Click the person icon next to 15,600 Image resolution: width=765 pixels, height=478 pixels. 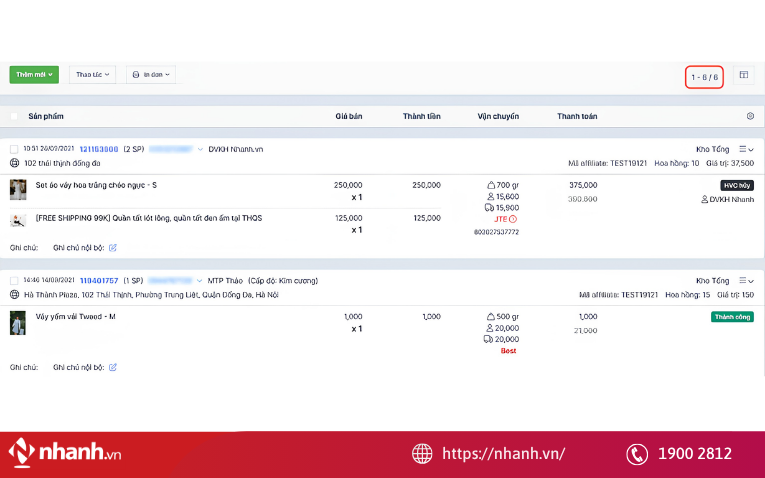point(490,197)
